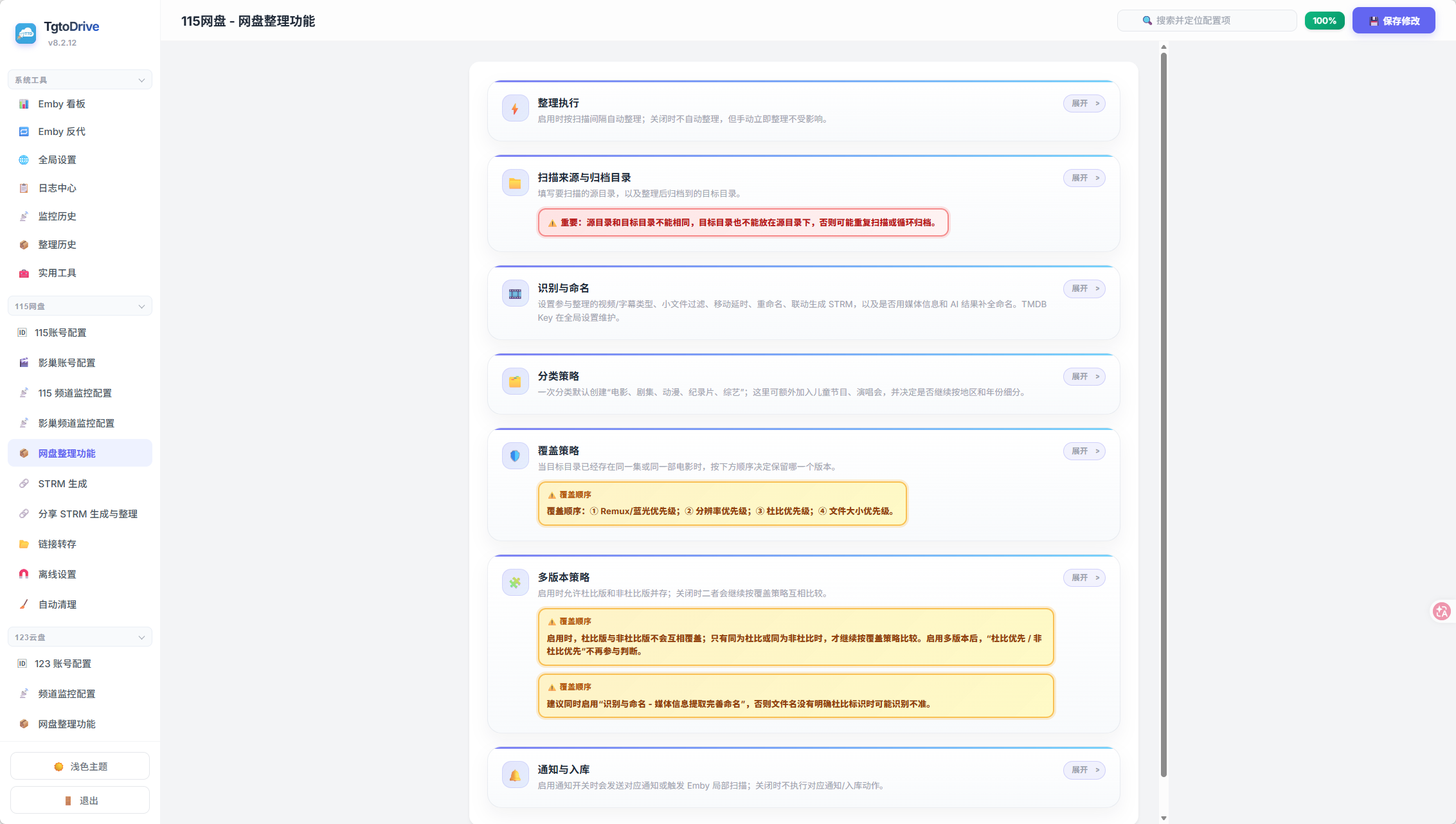Expand the 识别与命名 section
The image size is (1456, 824).
point(1084,289)
